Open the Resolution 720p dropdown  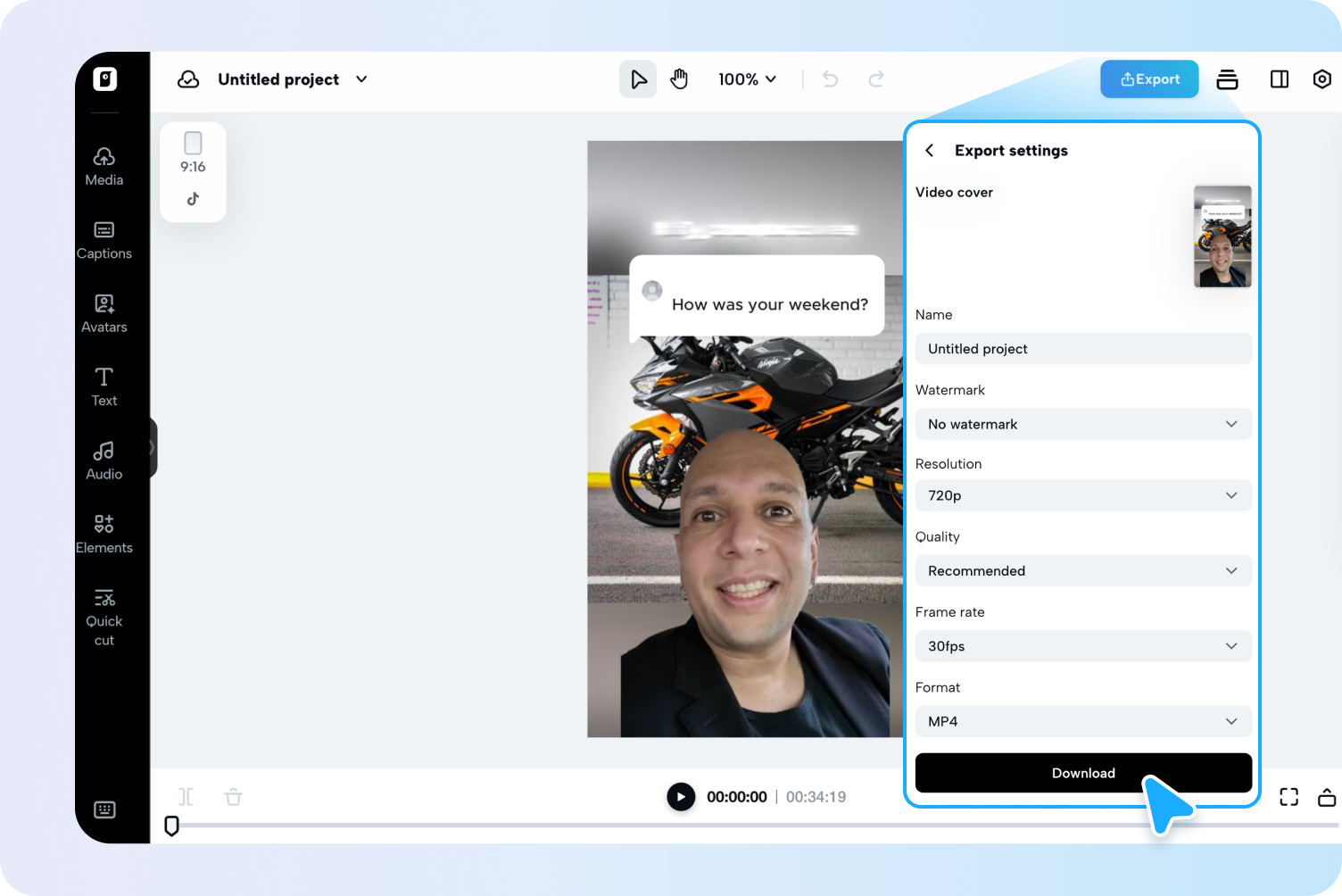(1083, 495)
